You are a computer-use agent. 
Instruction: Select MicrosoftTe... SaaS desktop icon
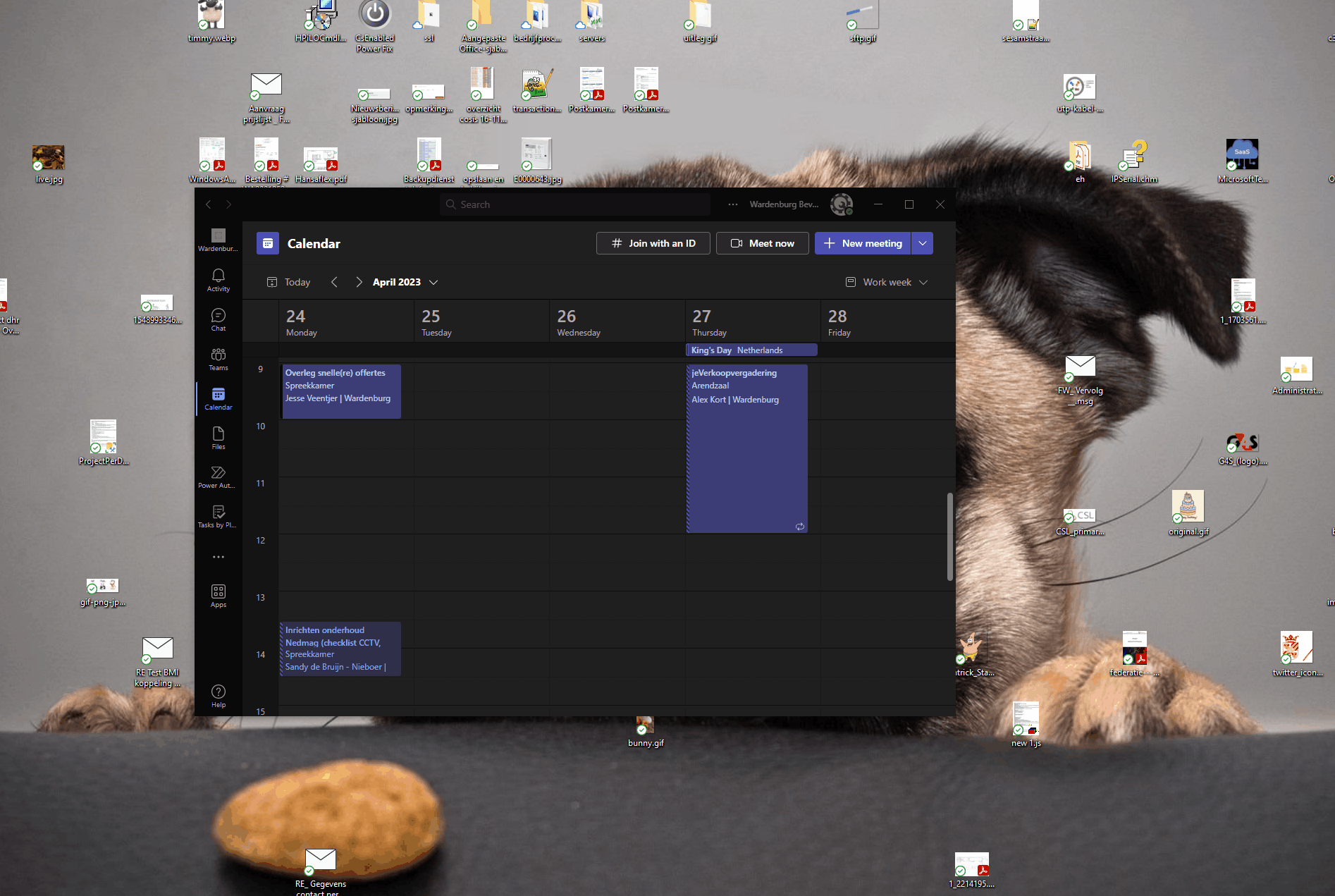(x=1242, y=161)
